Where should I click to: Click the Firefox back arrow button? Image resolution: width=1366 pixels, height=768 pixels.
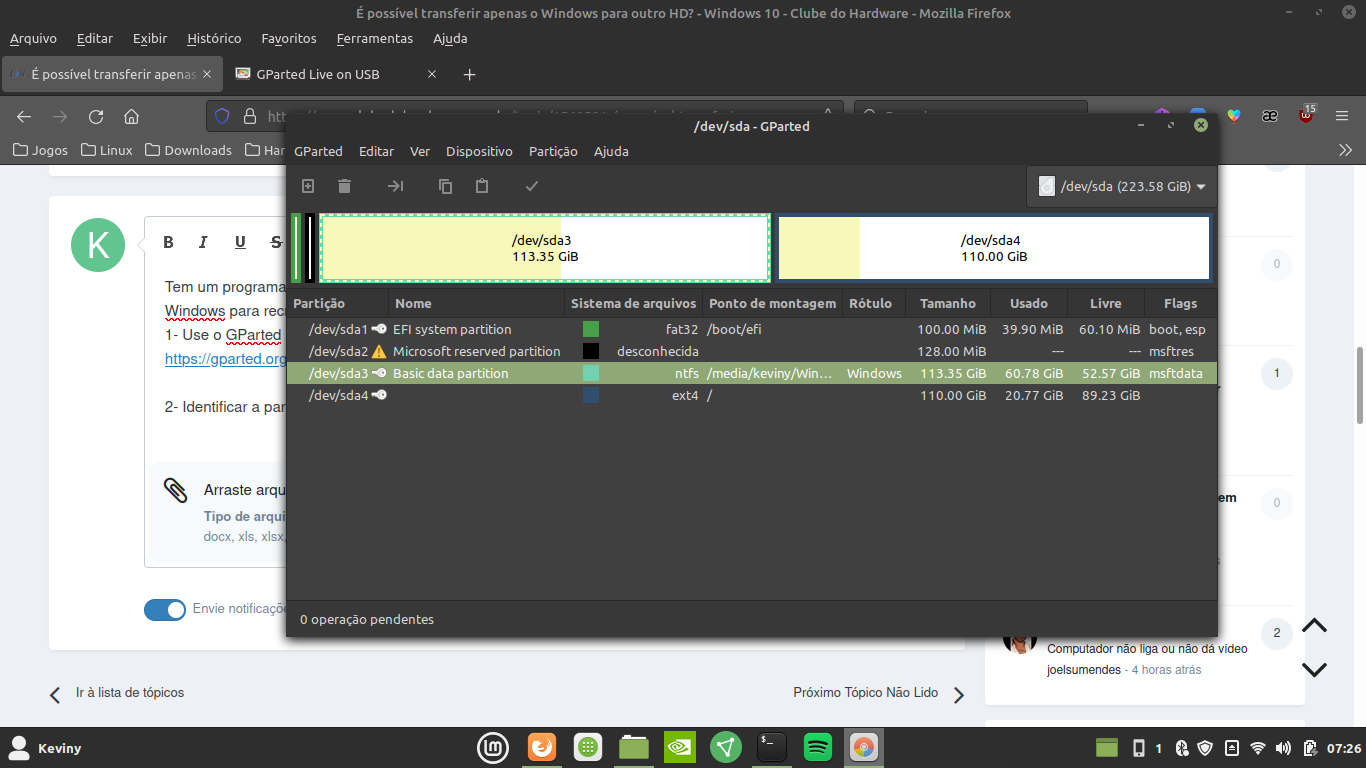[x=24, y=116]
